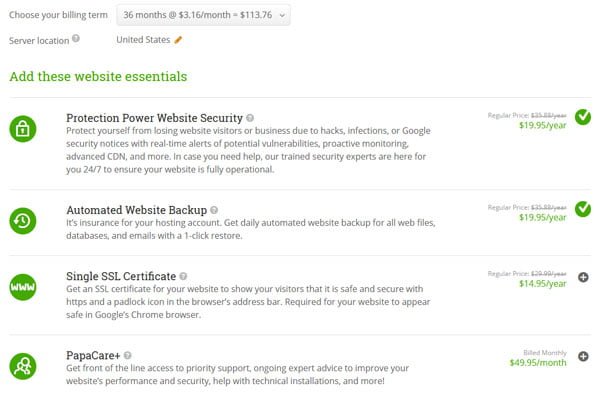Open help for Protection Power Website Security

tap(250, 118)
